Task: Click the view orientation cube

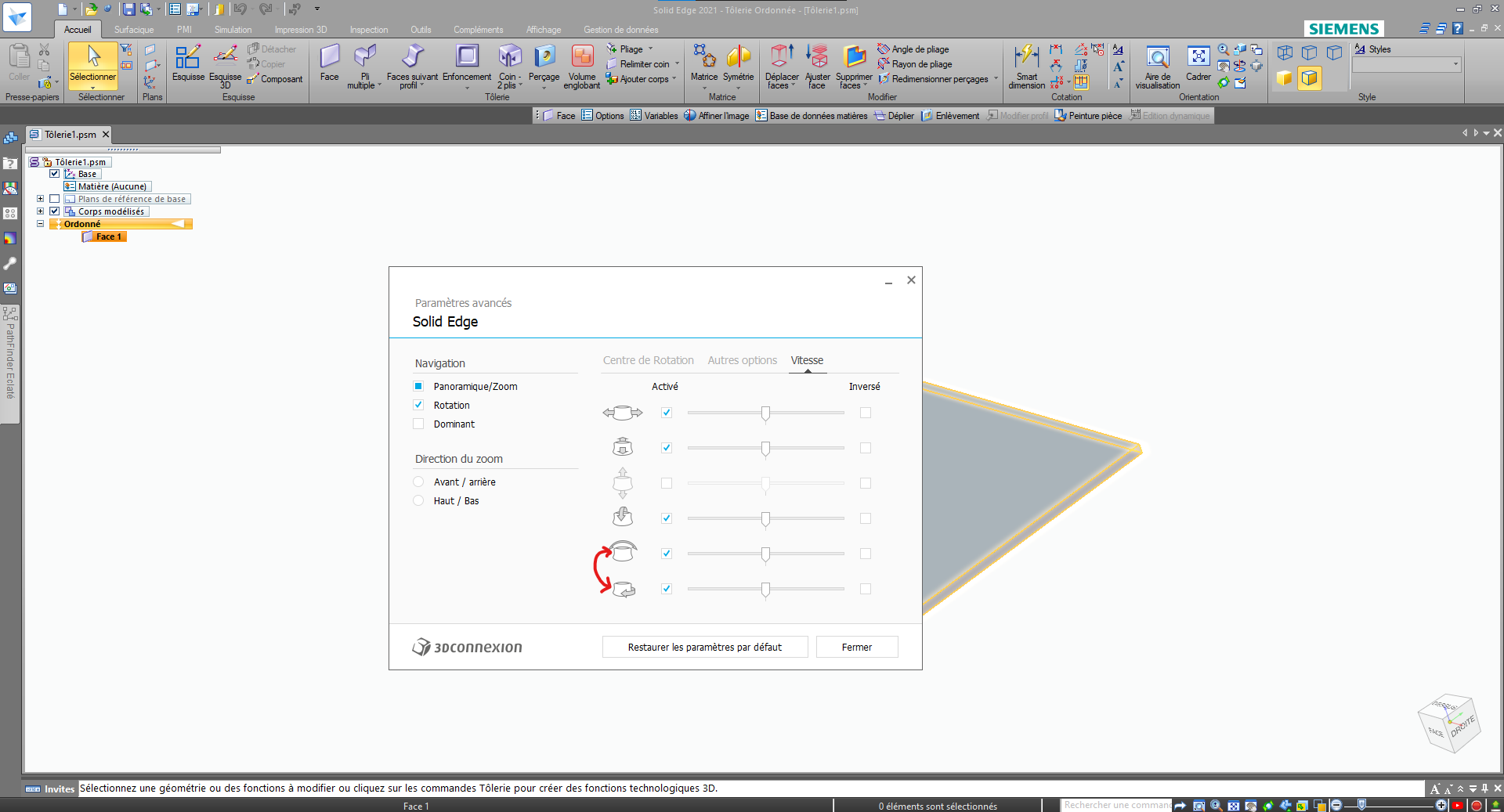Action: 1449,724
